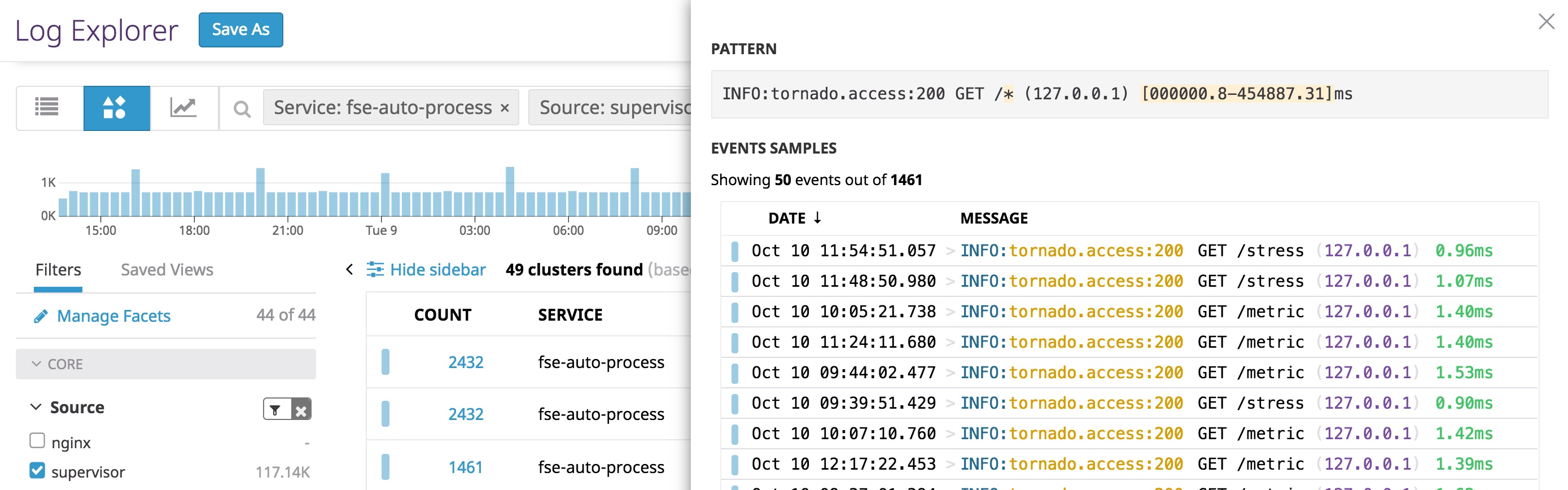The image size is (1568, 490).
Task: Select the patterns cluster view icon
Action: 115,108
